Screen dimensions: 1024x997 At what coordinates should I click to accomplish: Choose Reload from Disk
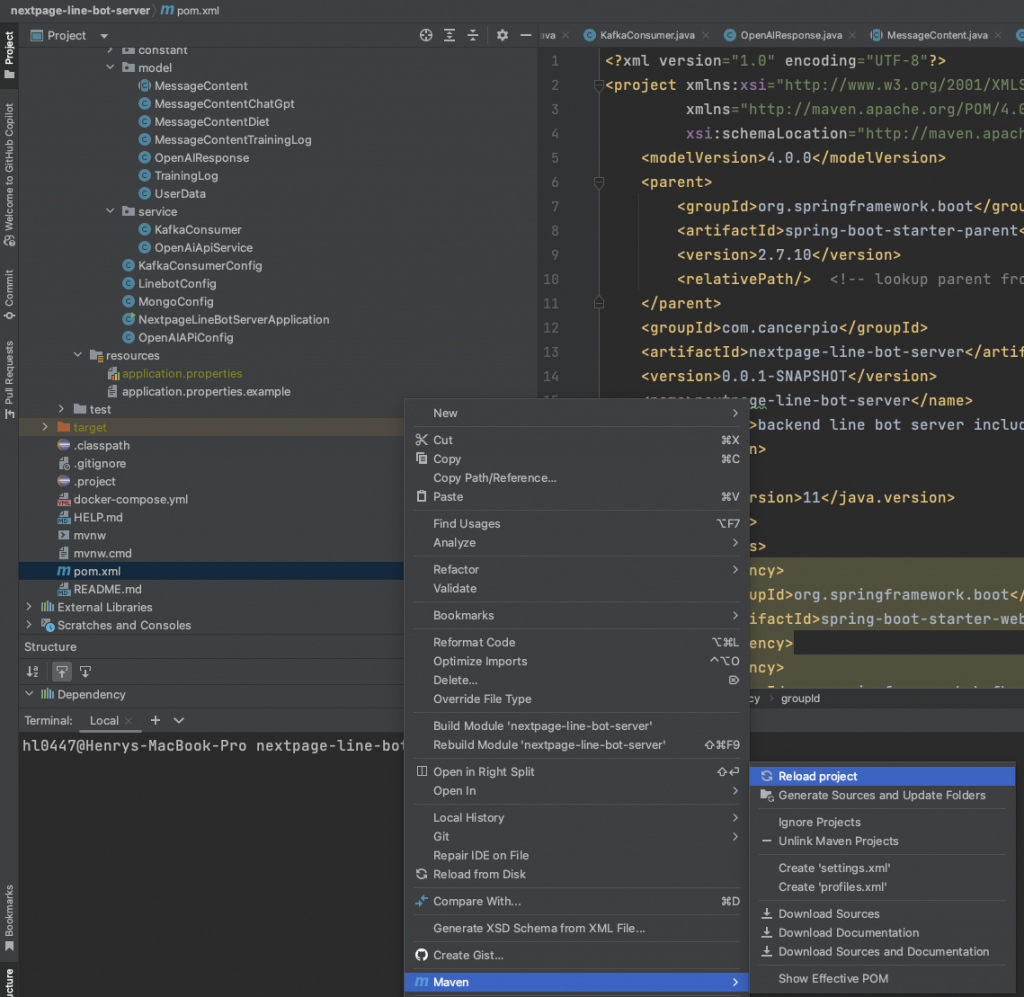pyautogui.click(x=577, y=874)
